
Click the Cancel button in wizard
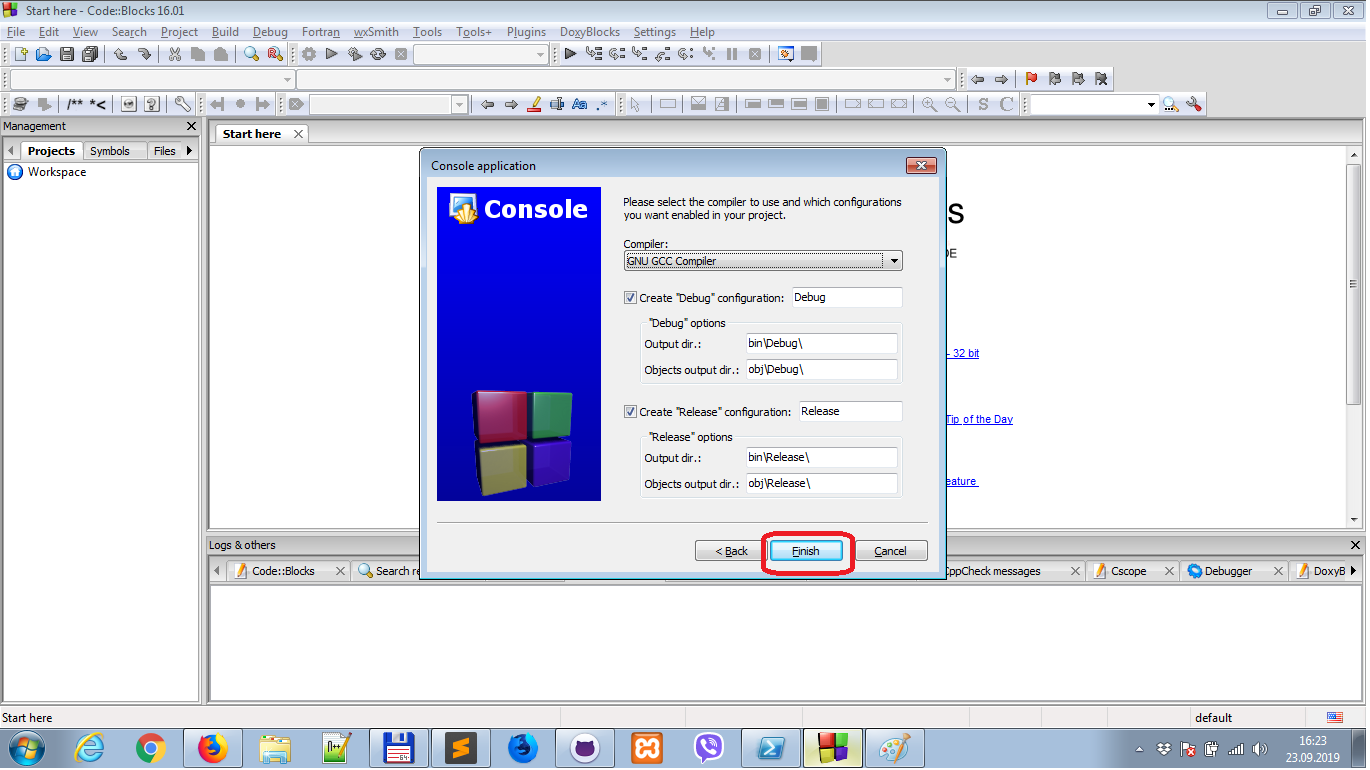click(x=891, y=551)
